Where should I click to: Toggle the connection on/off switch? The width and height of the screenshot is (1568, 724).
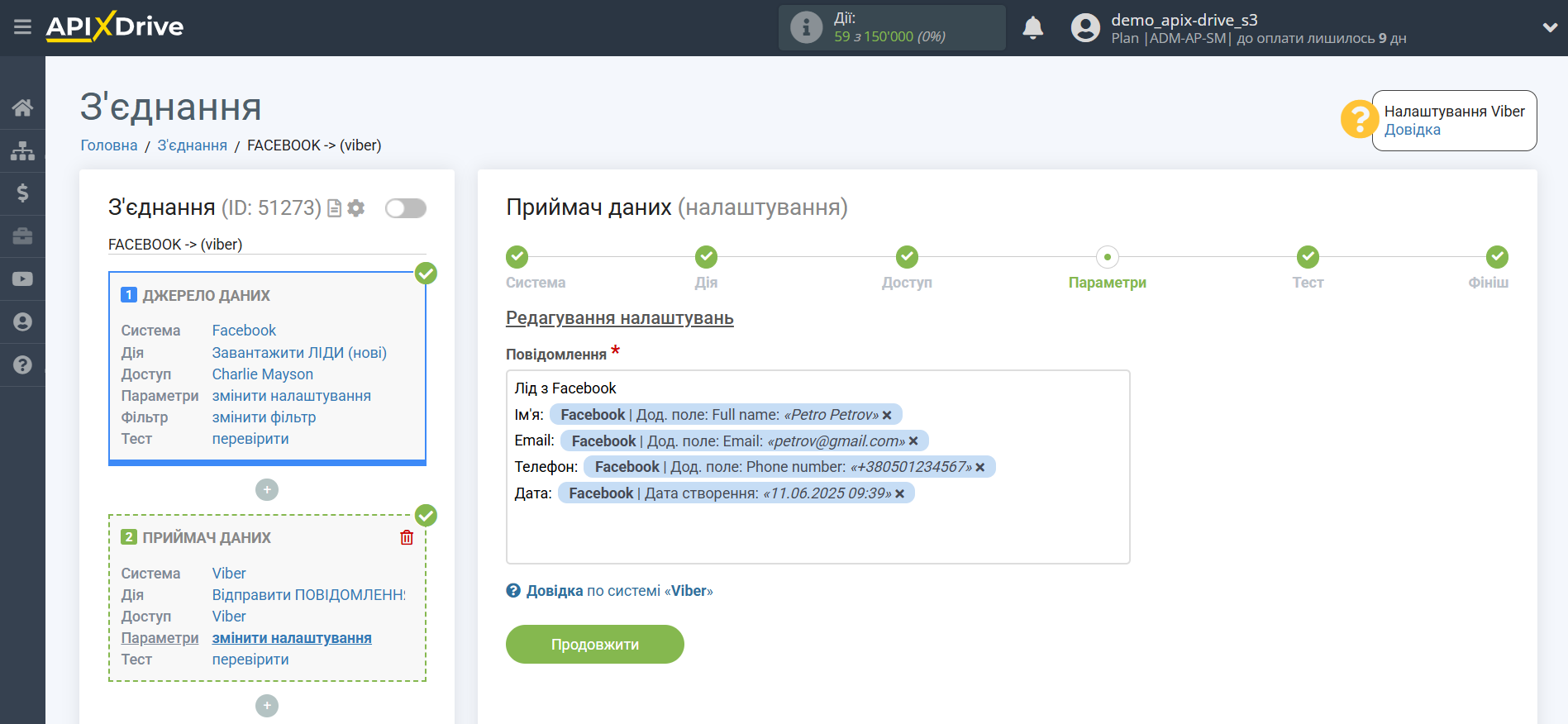click(x=406, y=208)
